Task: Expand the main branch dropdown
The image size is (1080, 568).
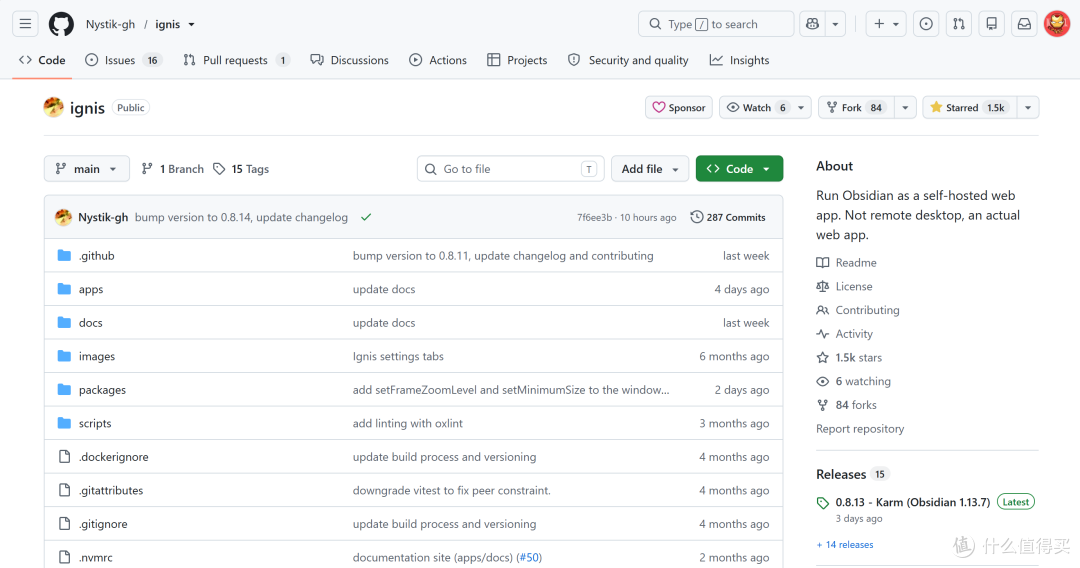Action: [87, 169]
